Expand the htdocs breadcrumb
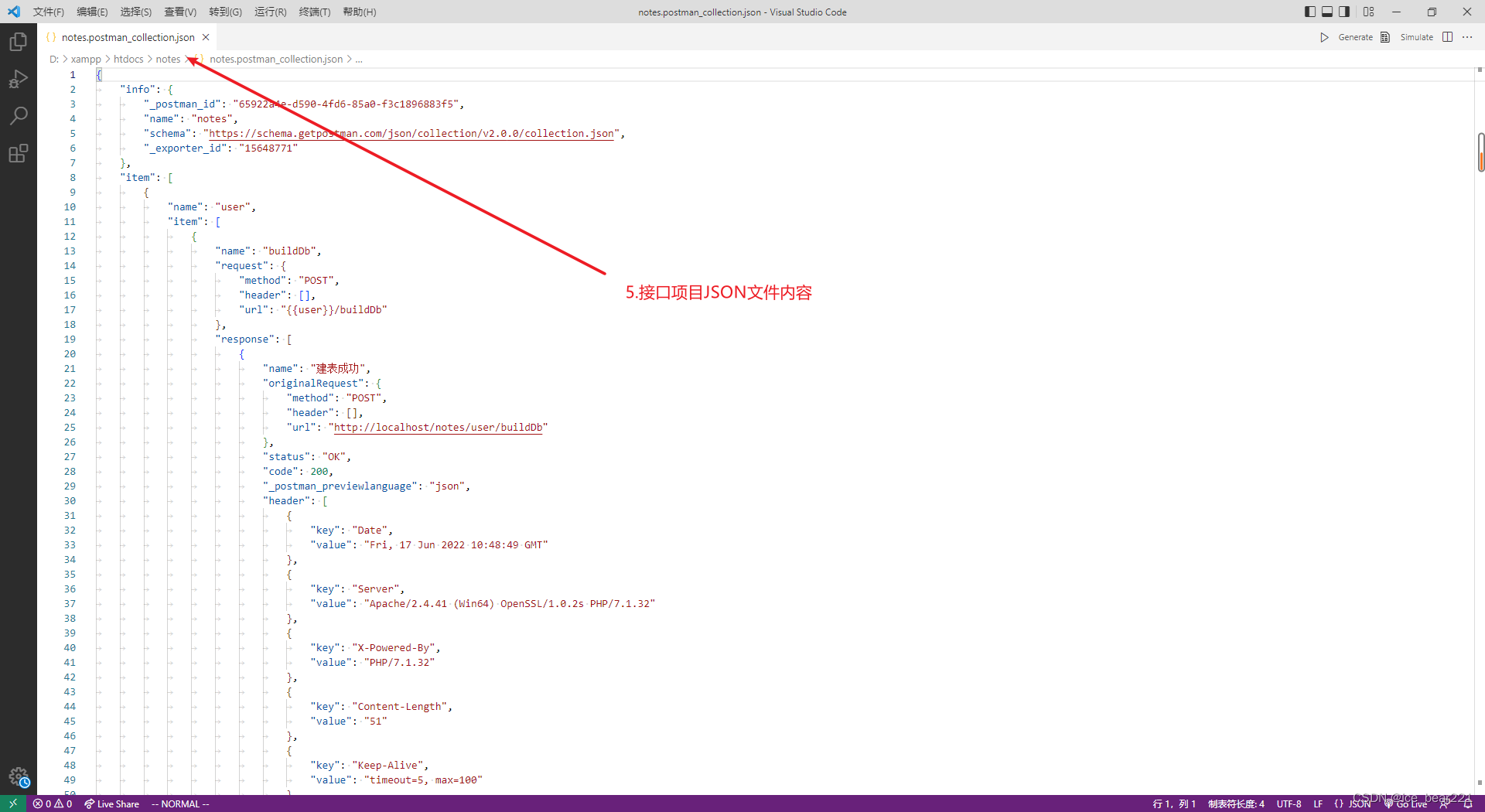Image resolution: width=1485 pixels, height=812 pixels. [x=128, y=60]
